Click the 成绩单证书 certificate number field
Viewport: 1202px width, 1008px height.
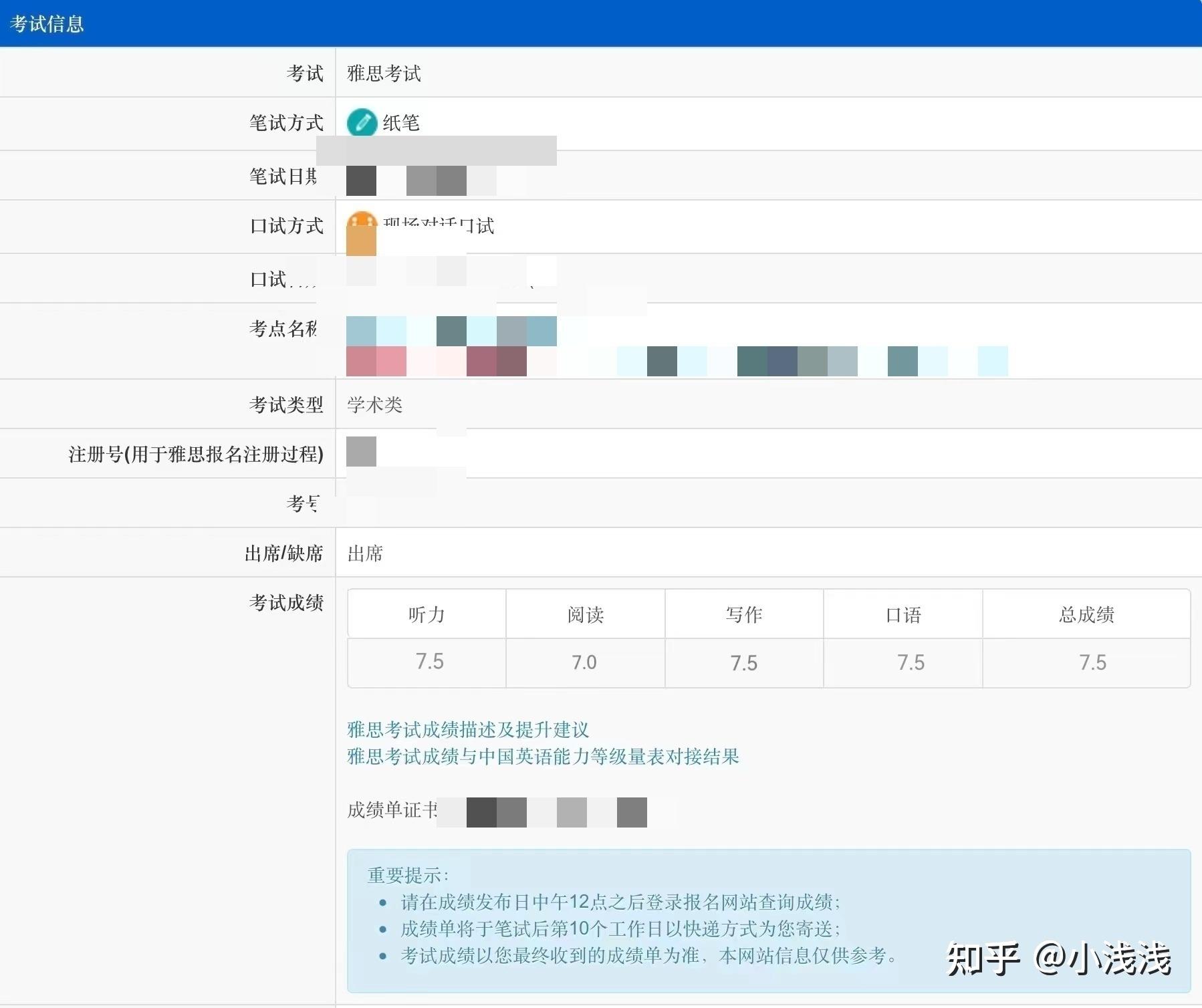click(392, 810)
